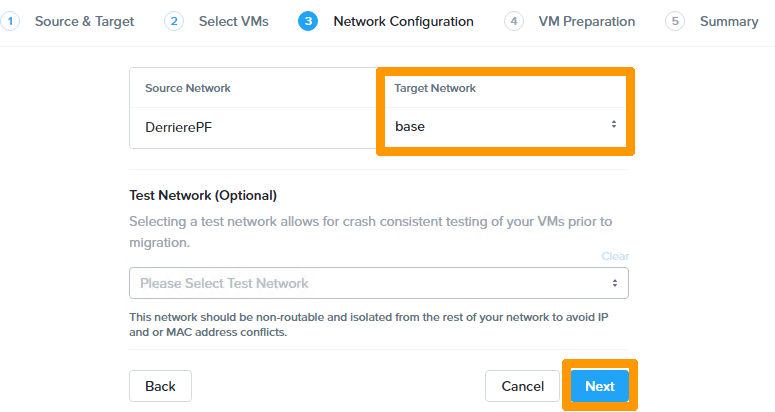Click the step 1 circle icon

pos(10,21)
